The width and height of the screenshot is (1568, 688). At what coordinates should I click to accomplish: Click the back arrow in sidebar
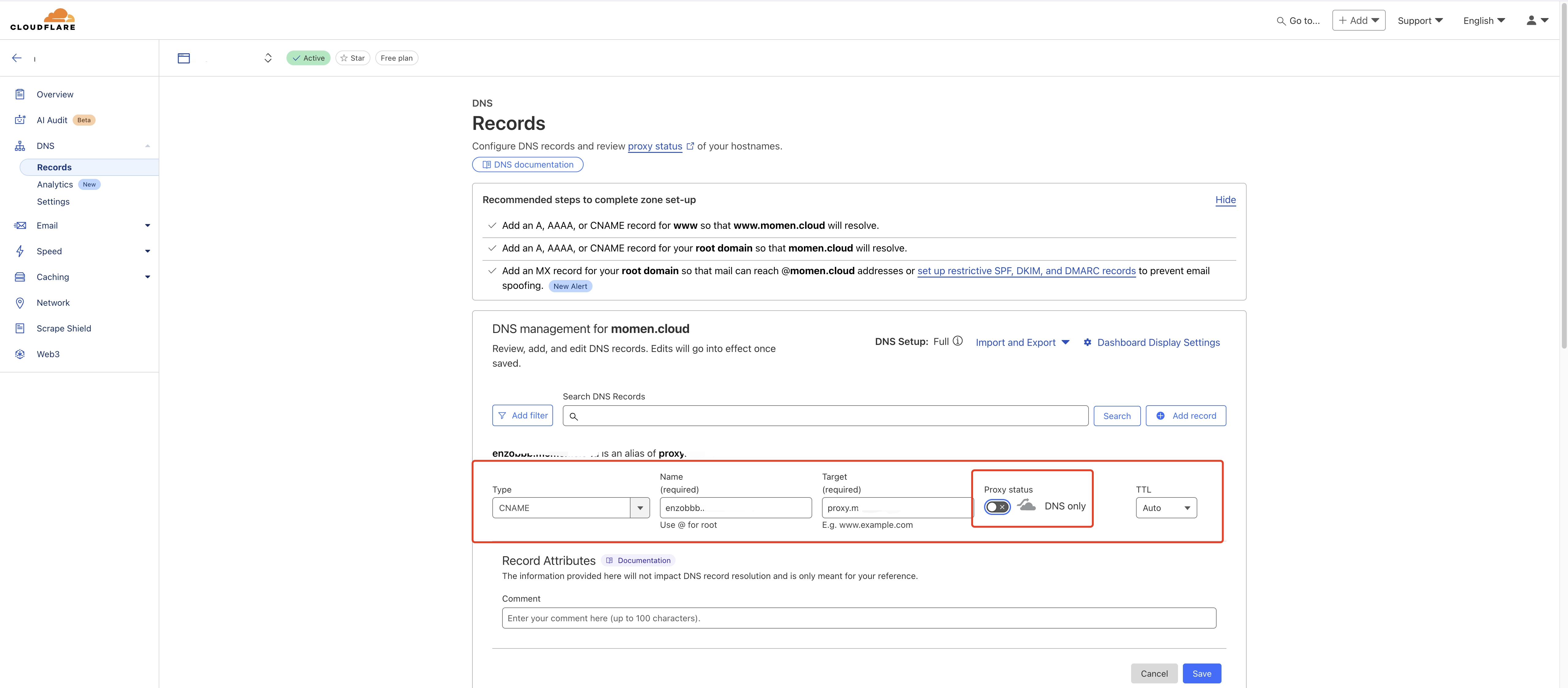point(17,58)
